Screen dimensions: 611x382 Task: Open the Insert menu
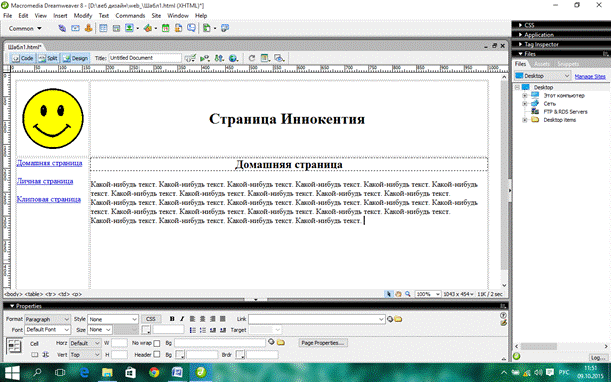click(60, 16)
